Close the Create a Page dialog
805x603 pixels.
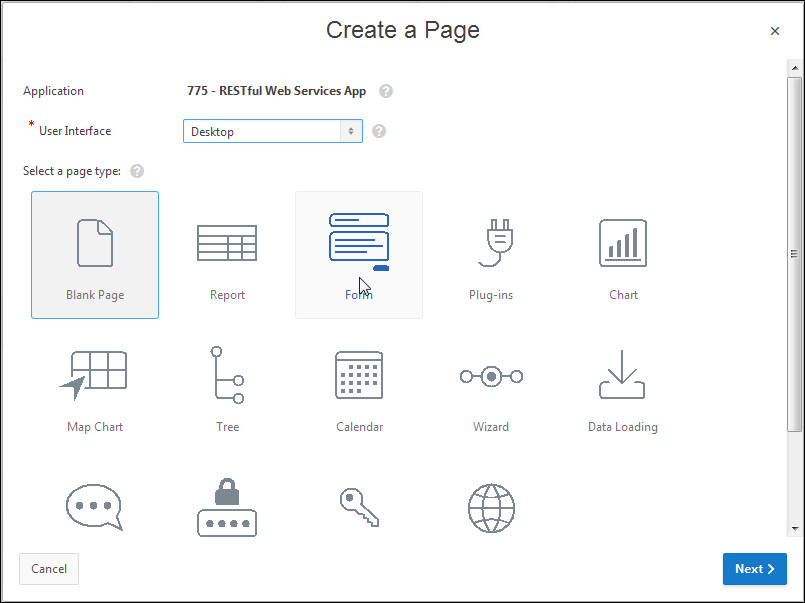[x=775, y=31]
